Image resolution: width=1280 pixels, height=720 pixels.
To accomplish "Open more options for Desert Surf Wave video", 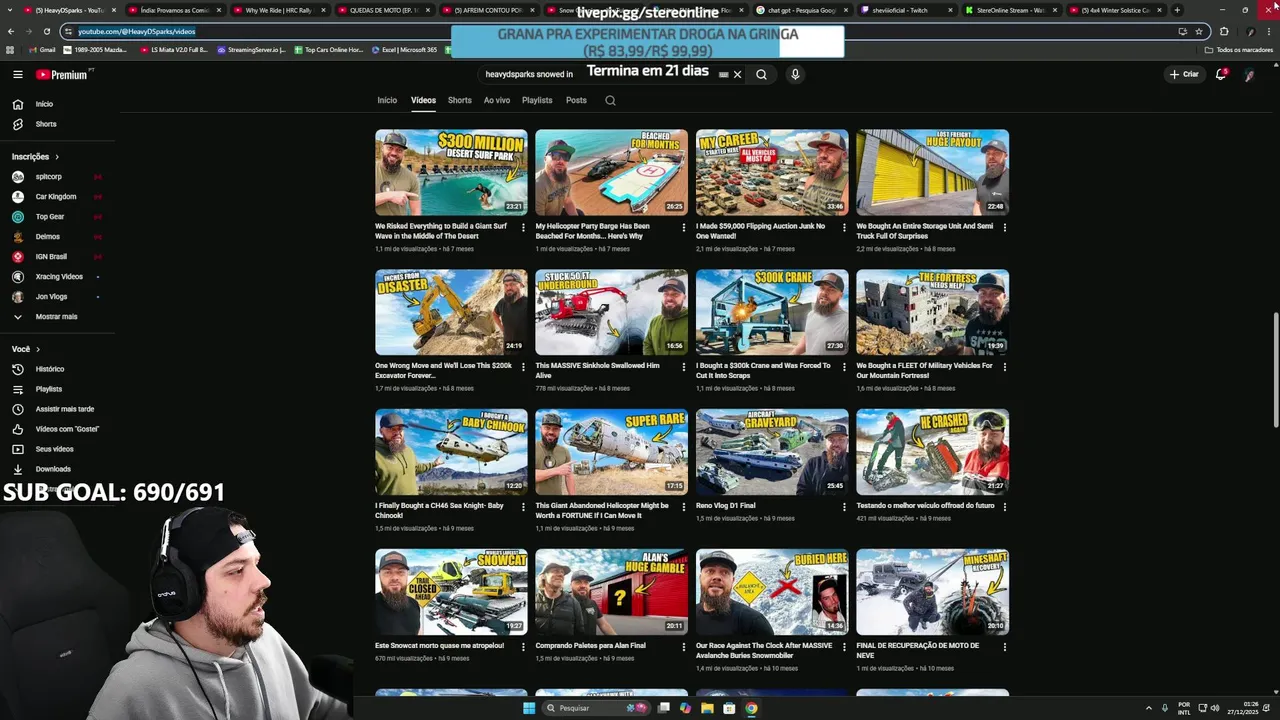I will tap(523, 227).
